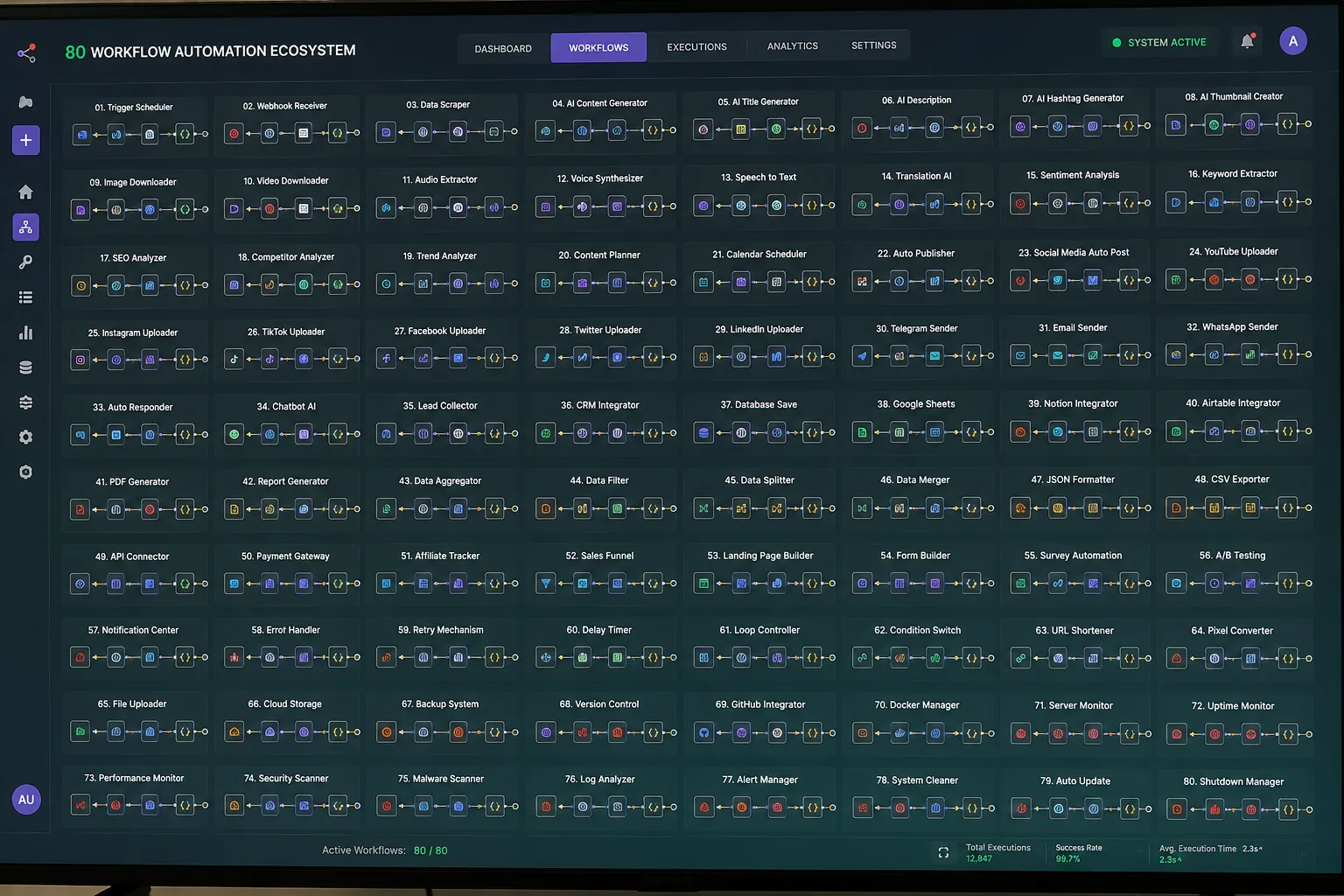
Task: Click the notification bell icon
Action: coord(1248,41)
